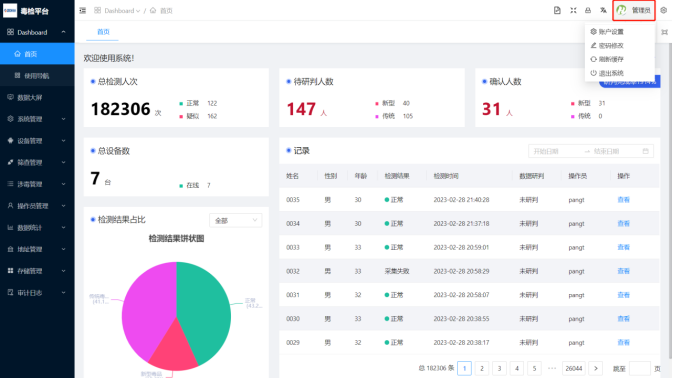673x379 pixels.
Task: Collapse the sidebar using the fold icon
Action: coord(82,10)
